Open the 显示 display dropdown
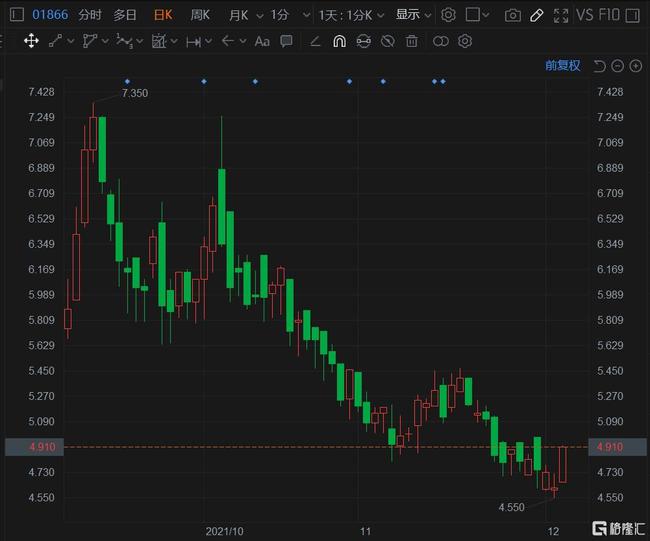650x541 pixels. pyautogui.click(x=413, y=15)
